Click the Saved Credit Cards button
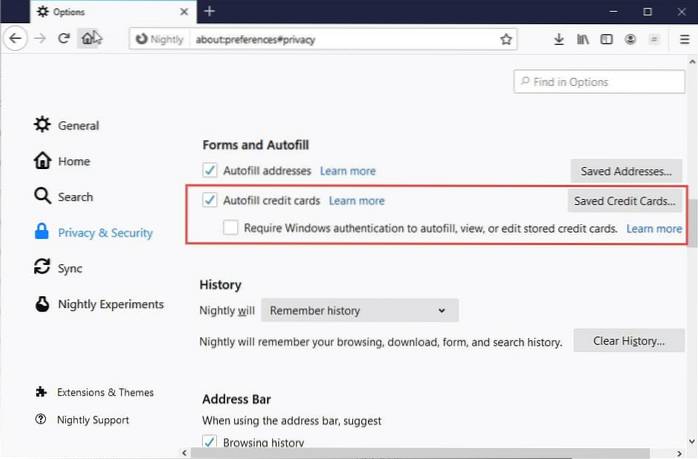 point(626,201)
